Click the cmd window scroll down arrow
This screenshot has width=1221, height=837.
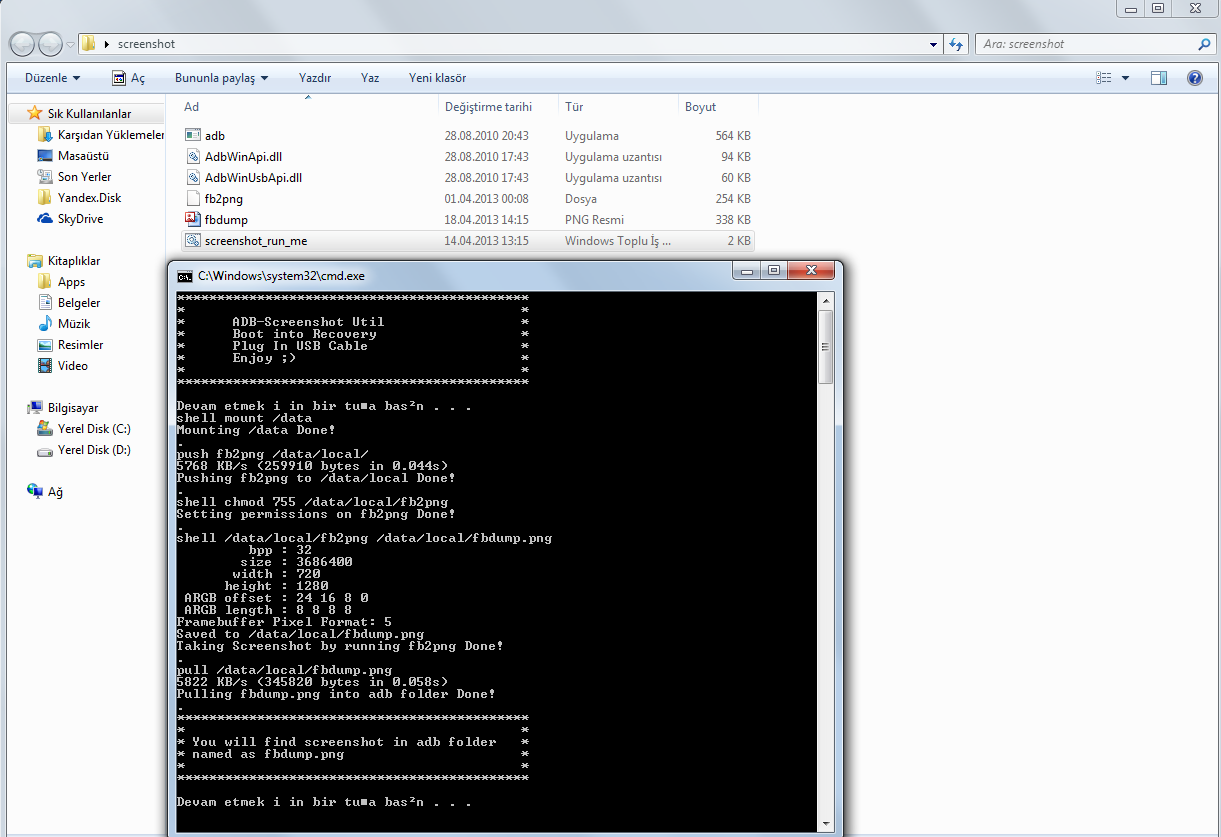[825, 824]
